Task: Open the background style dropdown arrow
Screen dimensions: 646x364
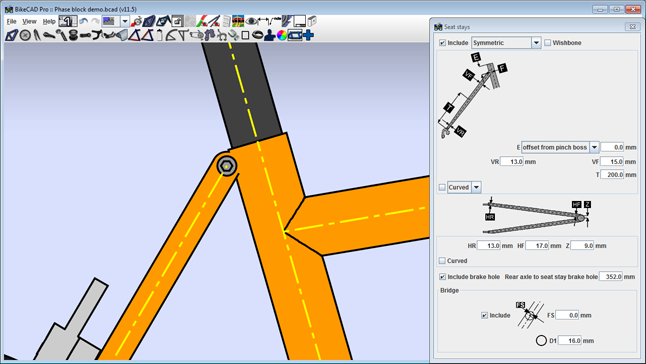Action: coord(125,21)
